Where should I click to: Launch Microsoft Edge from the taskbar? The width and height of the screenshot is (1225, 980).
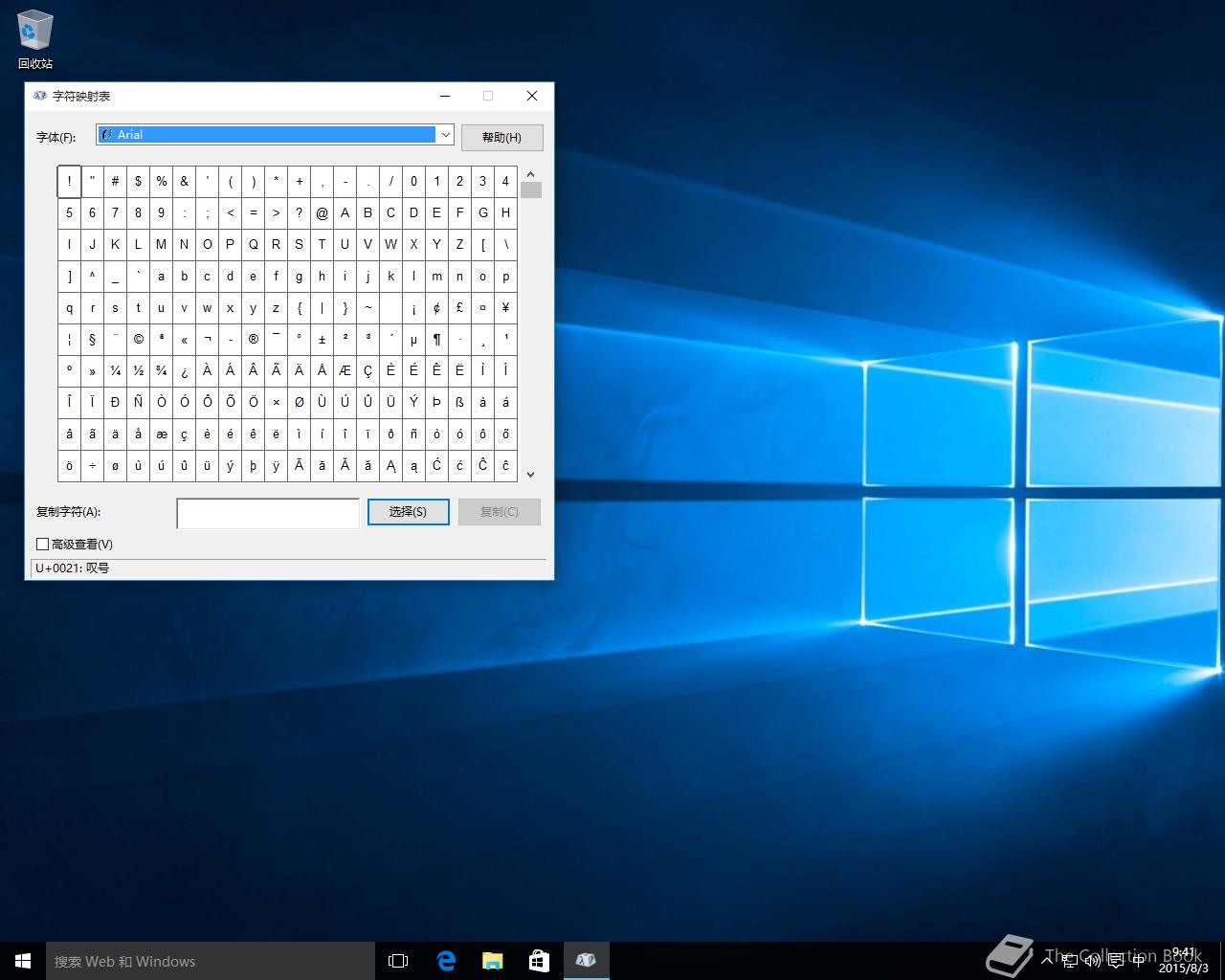pyautogui.click(x=445, y=961)
